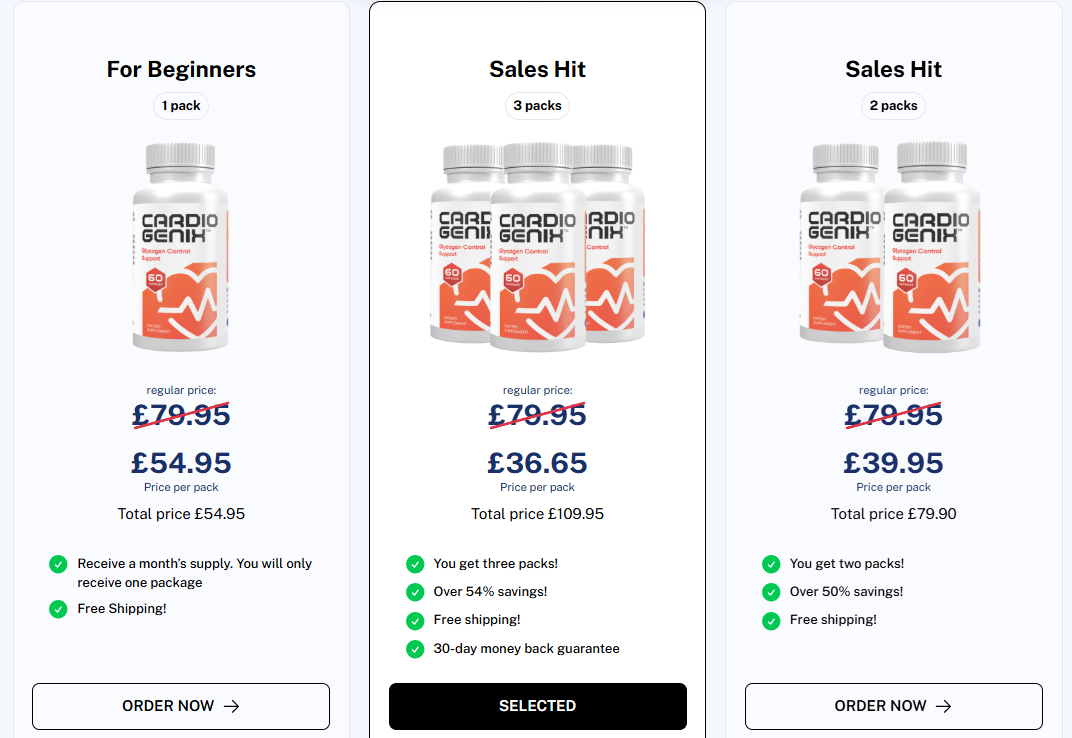Viewport: 1072px width, 738px height.
Task: Click the £36.65 price per pack text
Action: 537,462
